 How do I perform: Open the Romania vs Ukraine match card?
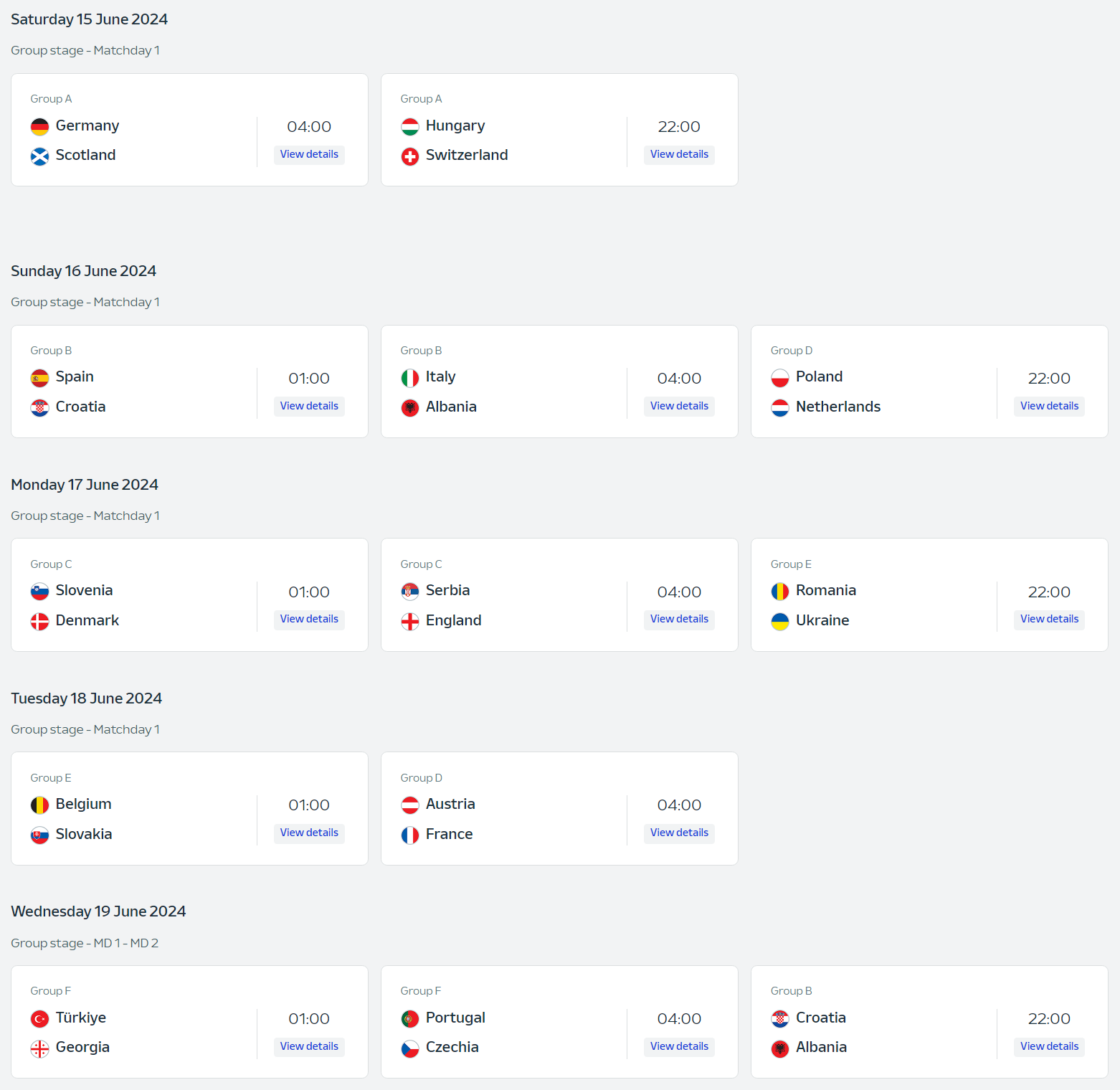(x=929, y=595)
